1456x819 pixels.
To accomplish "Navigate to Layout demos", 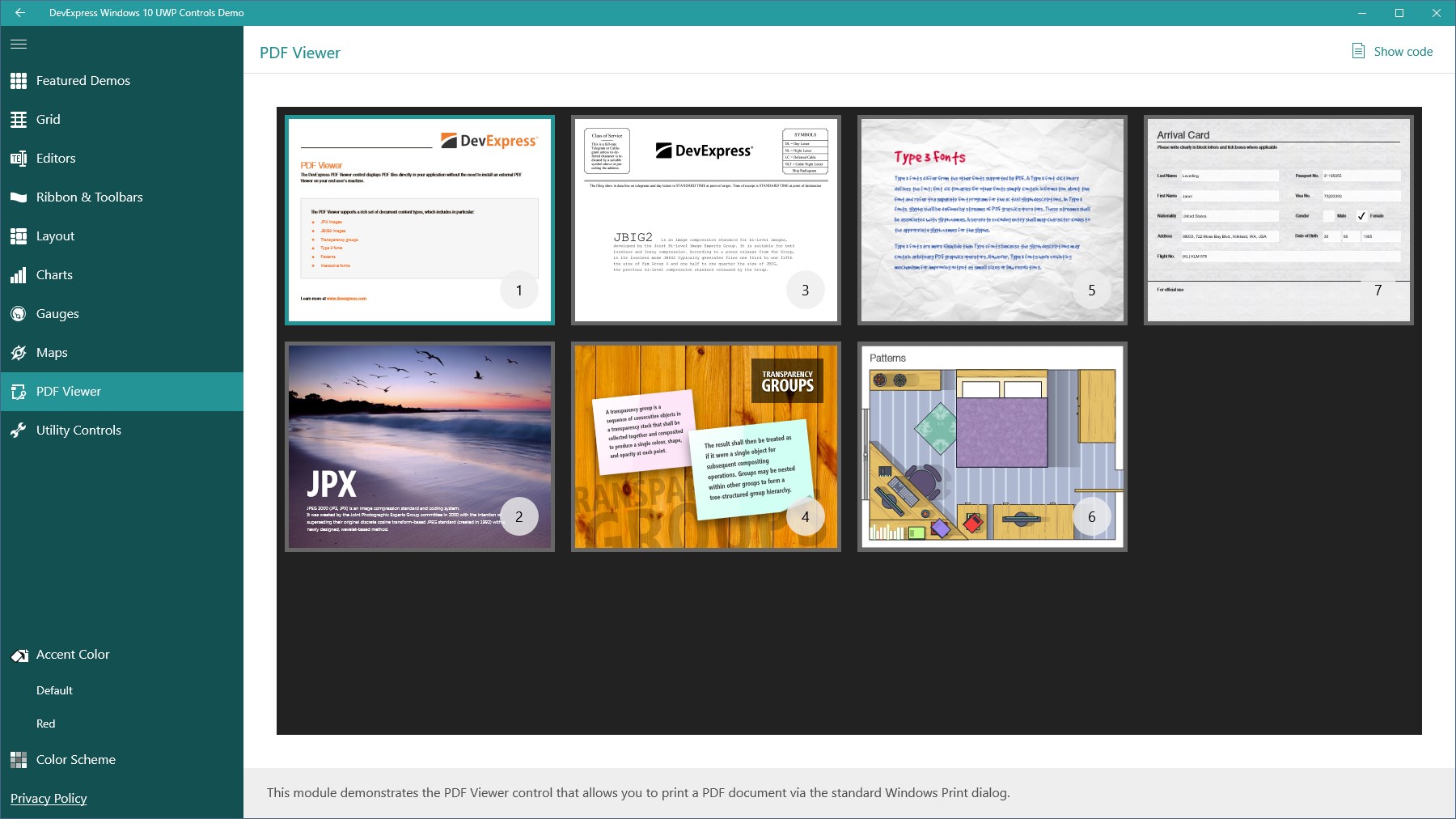I will [x=121, y=236].
